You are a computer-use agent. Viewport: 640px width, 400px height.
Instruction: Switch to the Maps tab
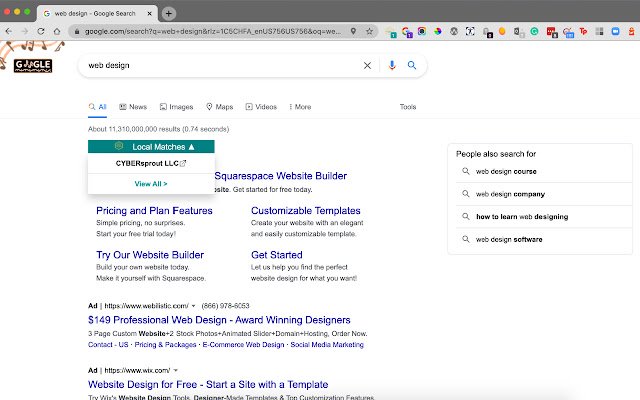pos(220,107)
